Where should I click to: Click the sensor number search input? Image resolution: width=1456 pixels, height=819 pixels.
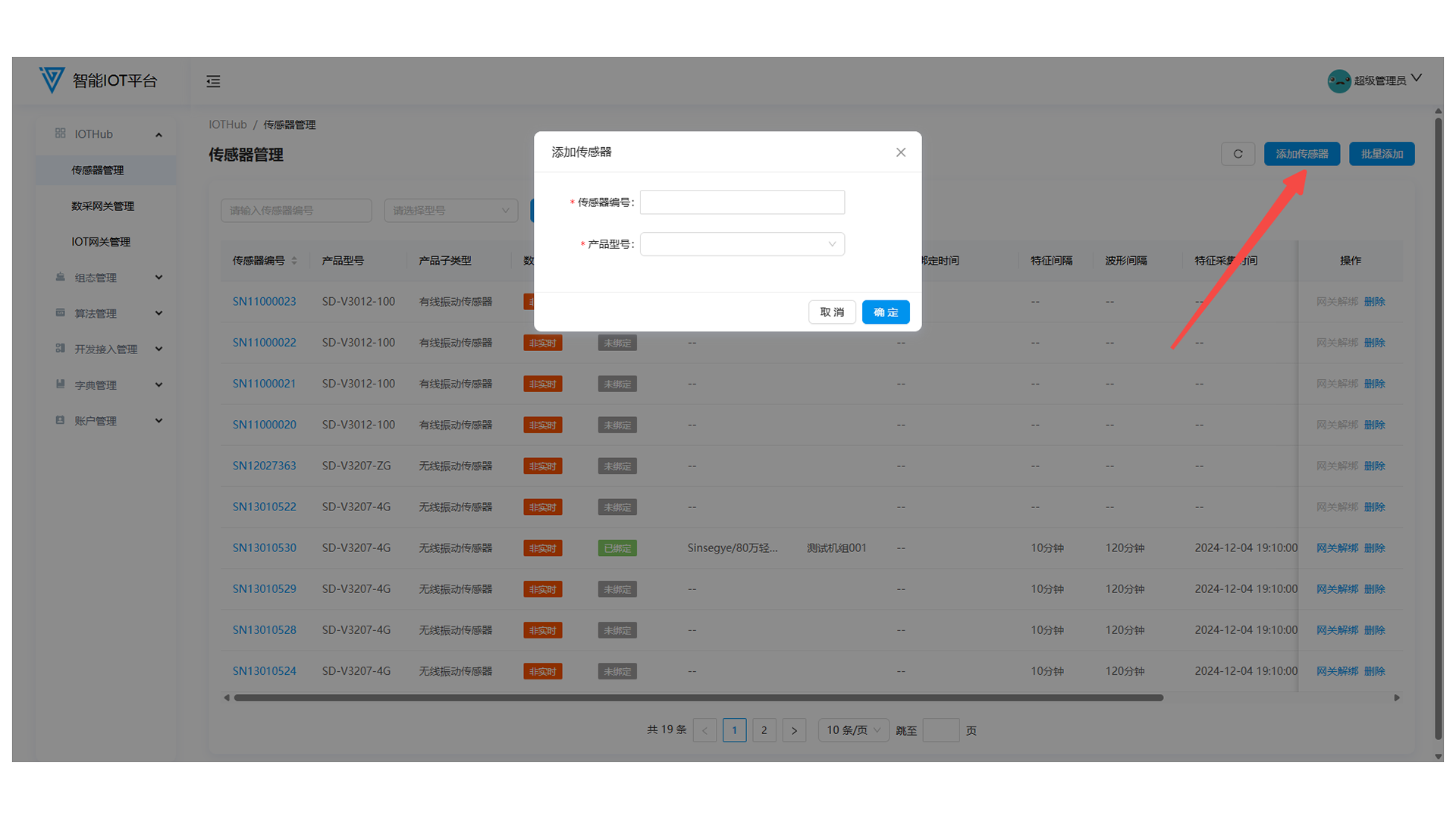point(296,211)
